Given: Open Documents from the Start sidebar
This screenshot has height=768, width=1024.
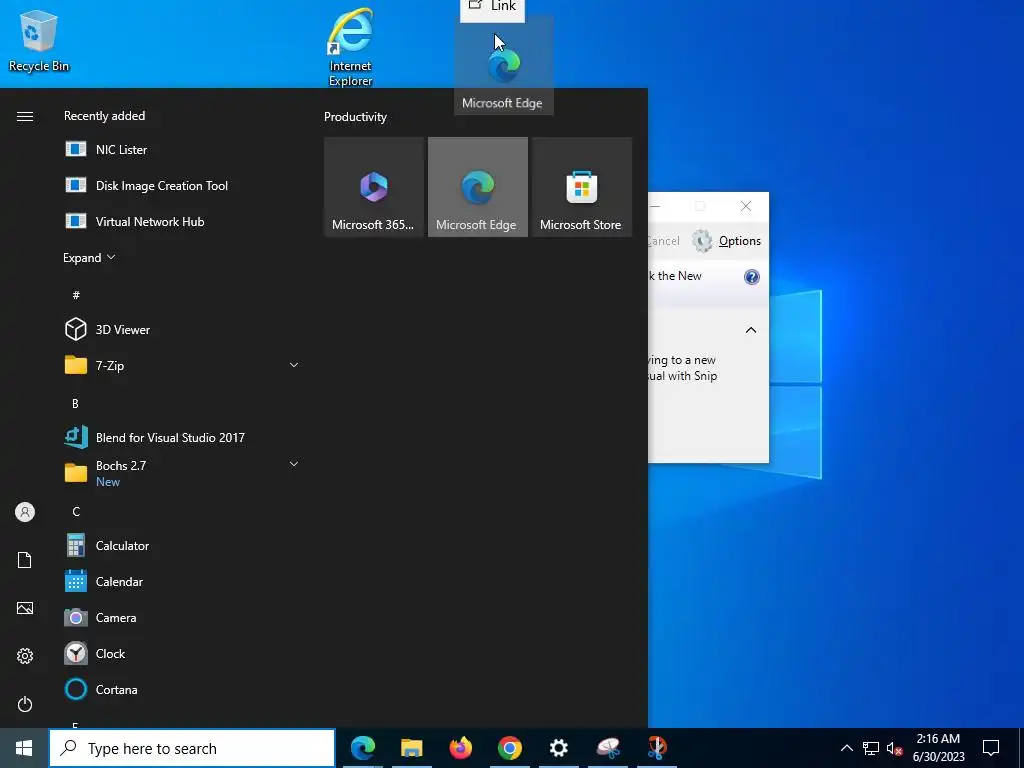Looking at the screenshot, I should (25, 560).
